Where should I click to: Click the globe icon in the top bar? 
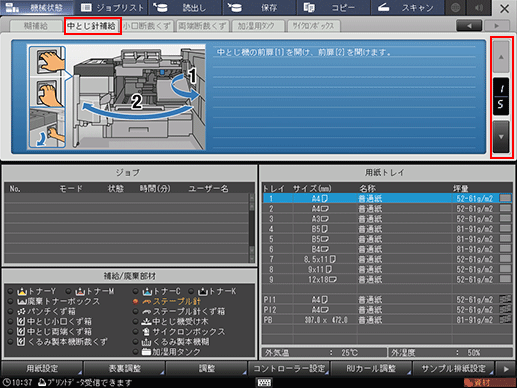(x=455, y=8)
